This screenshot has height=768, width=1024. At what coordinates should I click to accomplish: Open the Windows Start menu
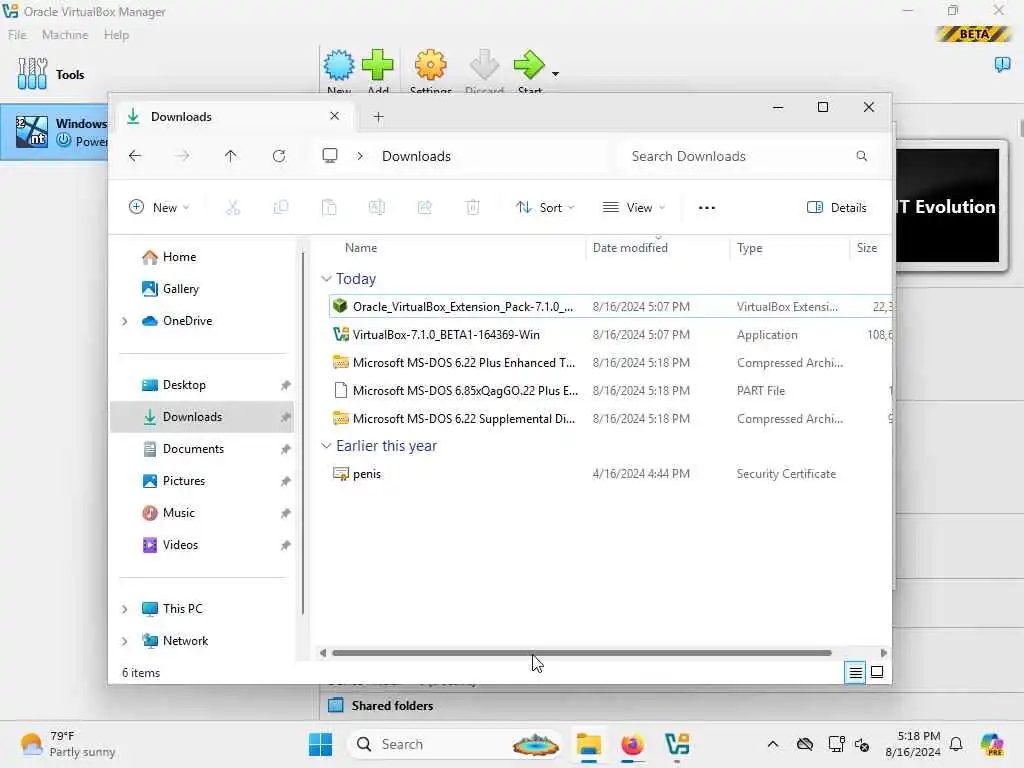[320, 744]
